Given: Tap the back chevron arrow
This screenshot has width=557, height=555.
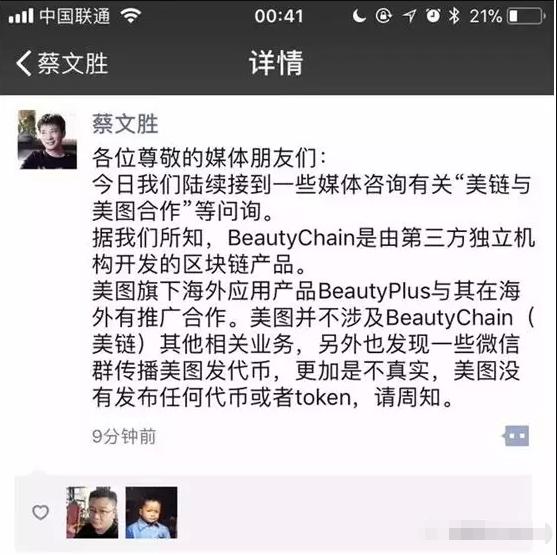Looking at the screenshot, I should [x=24, y=63].
